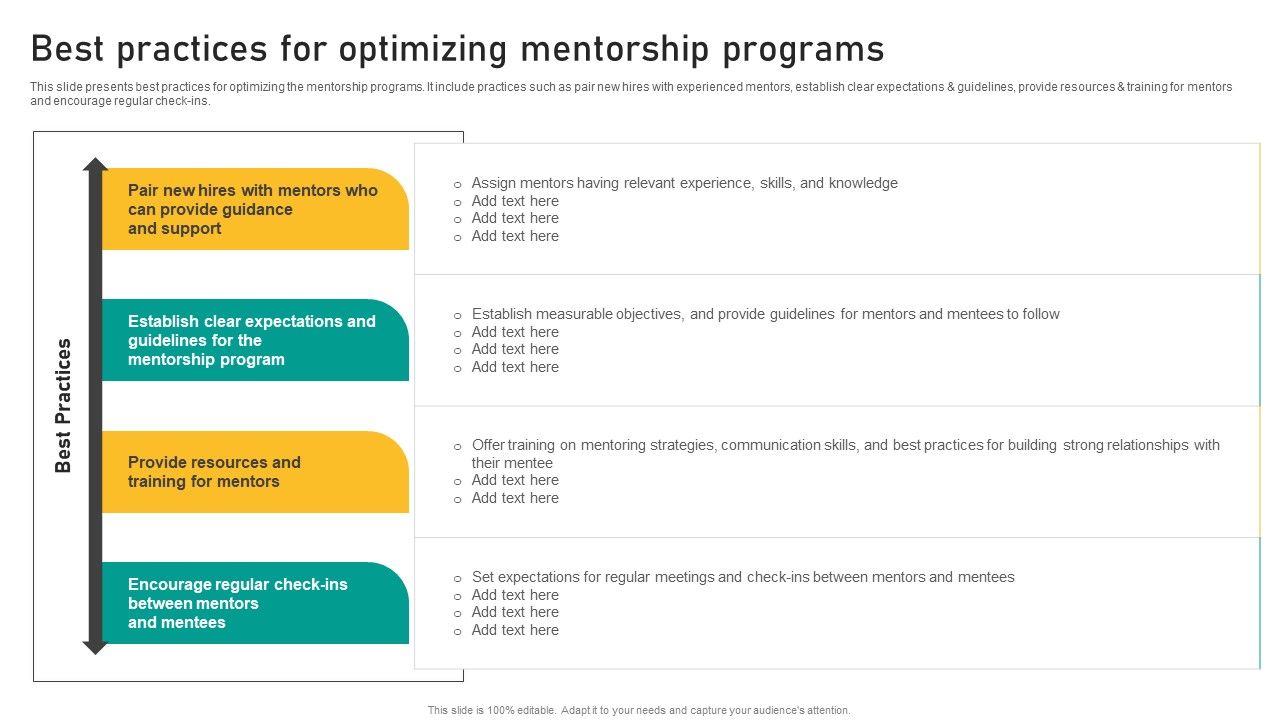Select the teal "Establish clear expectations and guidelines" block
1280x720 pixels.
click(255, 340)
